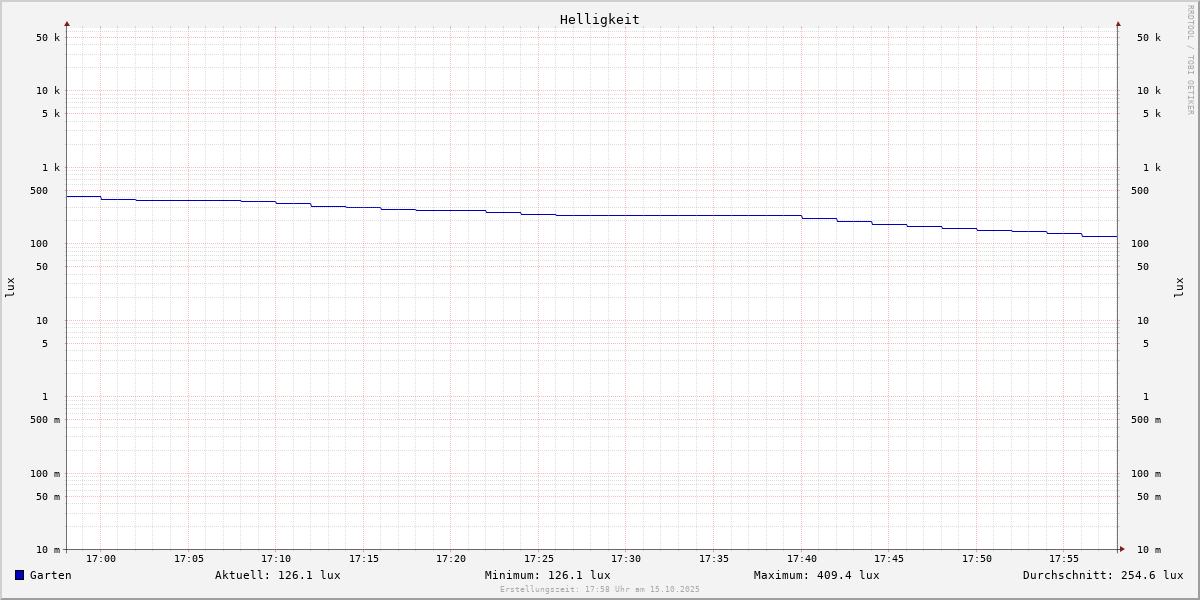Click the RRDTOOL / TOBI OETIKER watermark
The image size is (1200, 600).
point(1190,59)
